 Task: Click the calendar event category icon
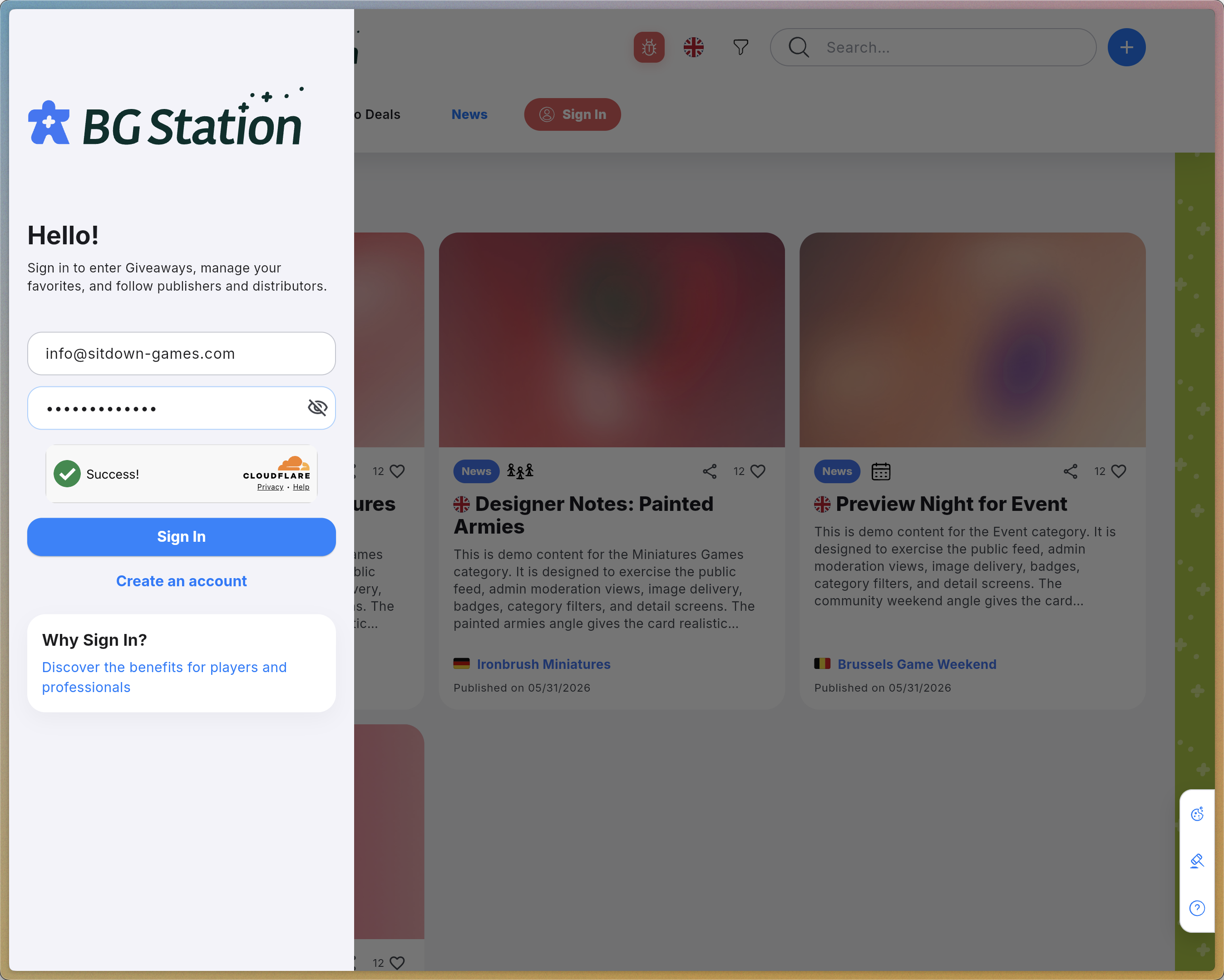[x=880, y=471]
